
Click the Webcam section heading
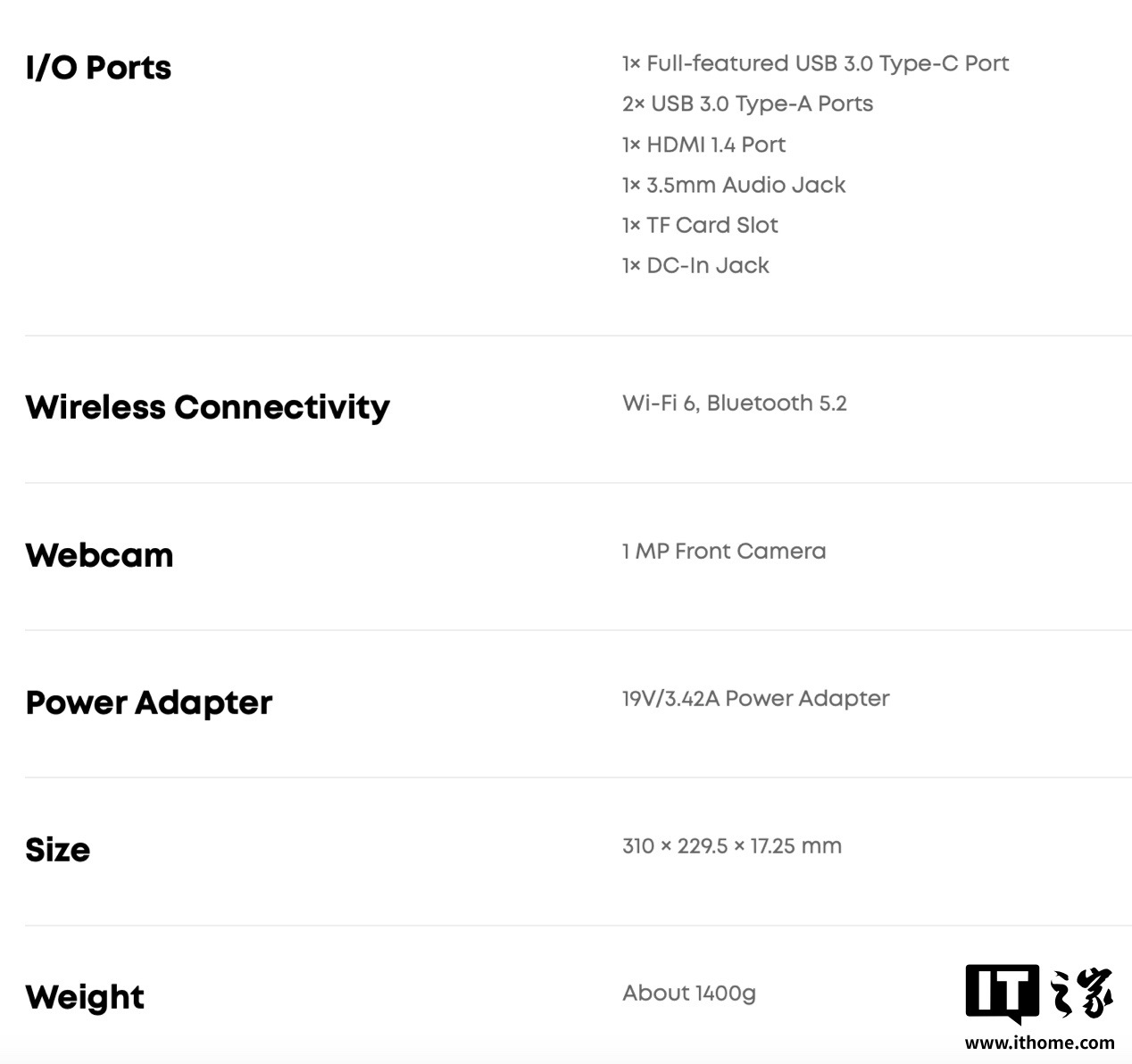point(99,555)
